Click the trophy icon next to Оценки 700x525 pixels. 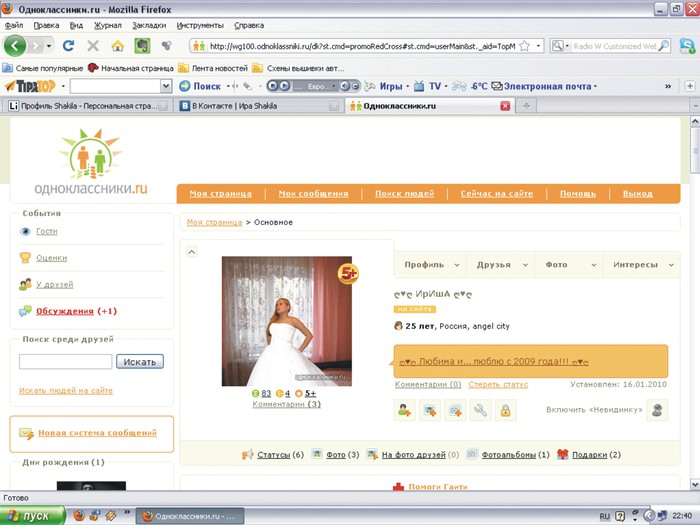tap(25, 258)
